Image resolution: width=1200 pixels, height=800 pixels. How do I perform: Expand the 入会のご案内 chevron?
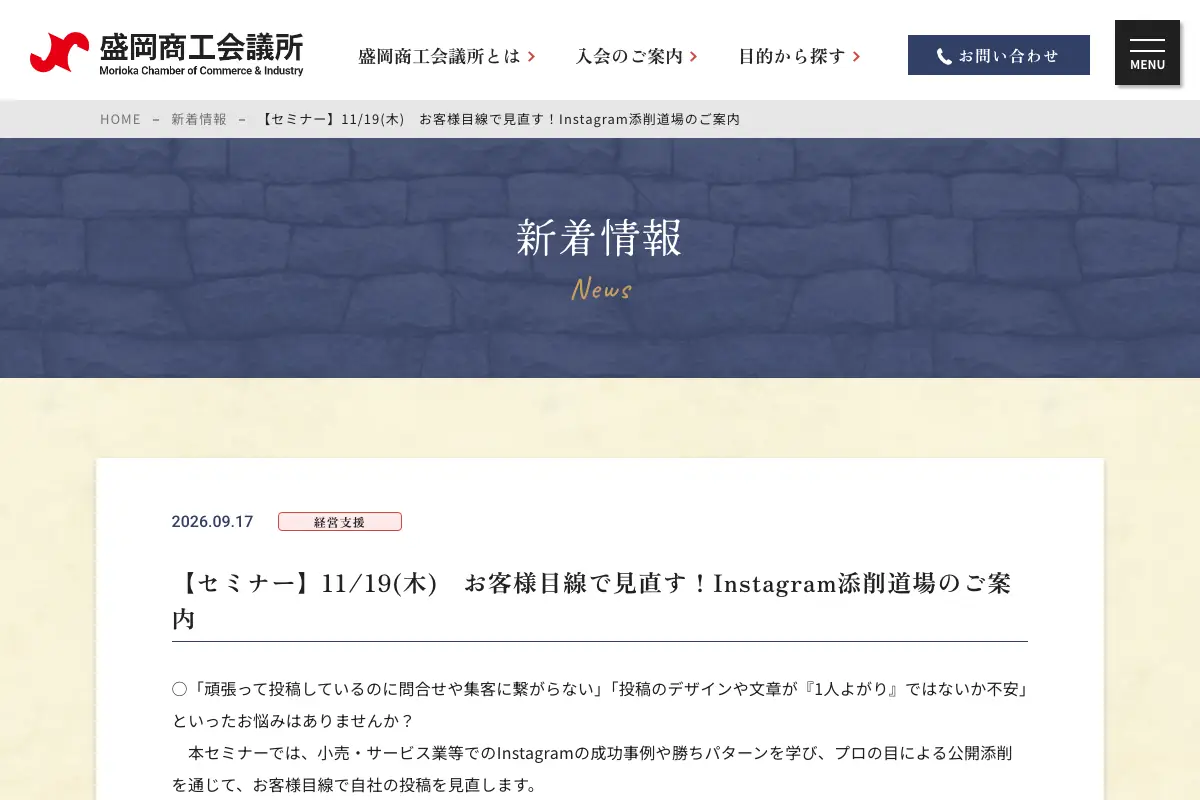point(694,57)
